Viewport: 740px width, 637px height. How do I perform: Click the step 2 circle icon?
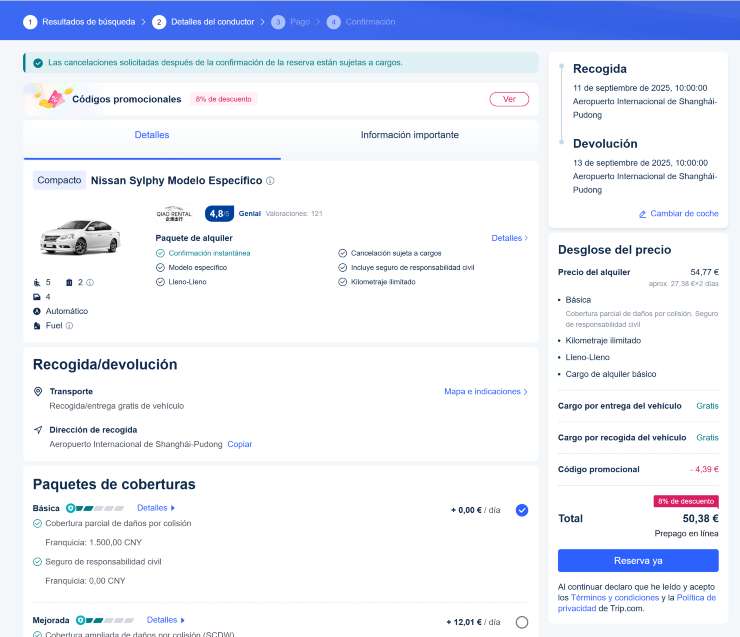(159, 22)
